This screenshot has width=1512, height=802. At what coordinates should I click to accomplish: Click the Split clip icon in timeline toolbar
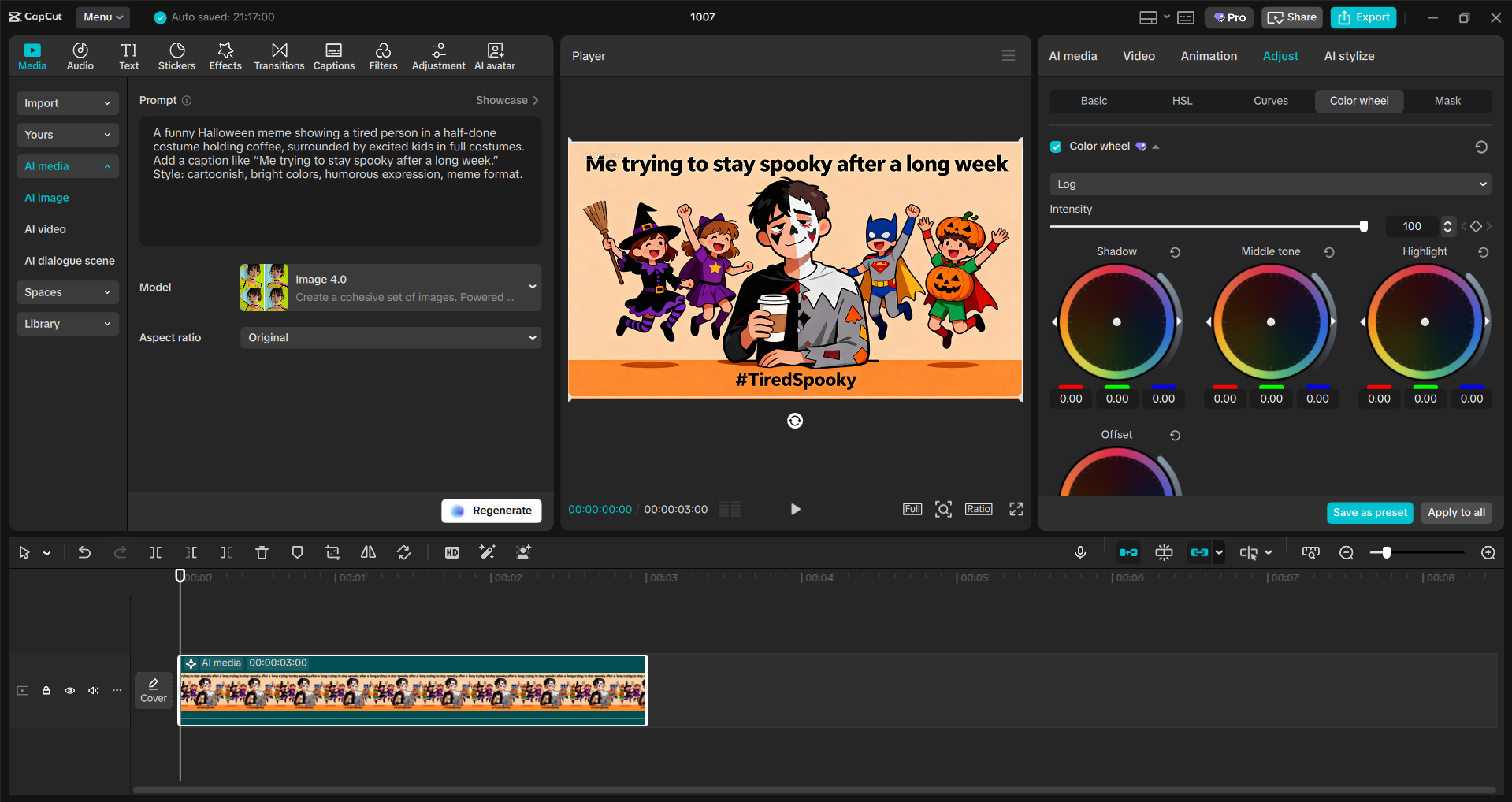(x=155, y=552)
